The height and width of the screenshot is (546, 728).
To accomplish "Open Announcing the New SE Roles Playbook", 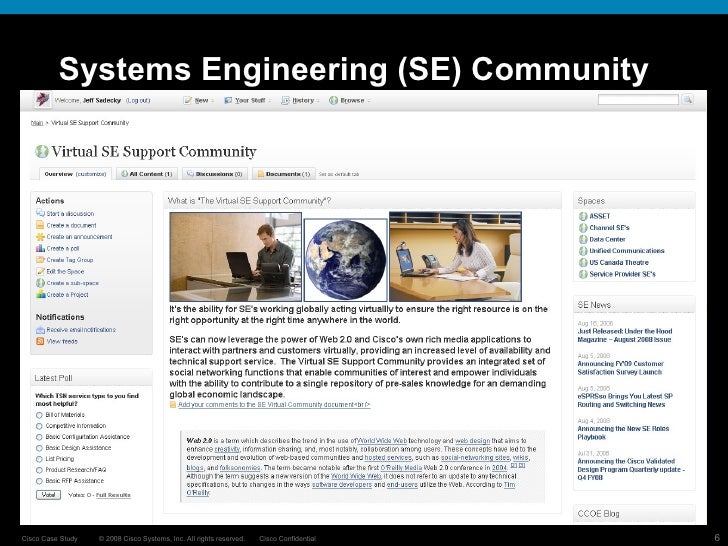I will (x=623, y=433).
